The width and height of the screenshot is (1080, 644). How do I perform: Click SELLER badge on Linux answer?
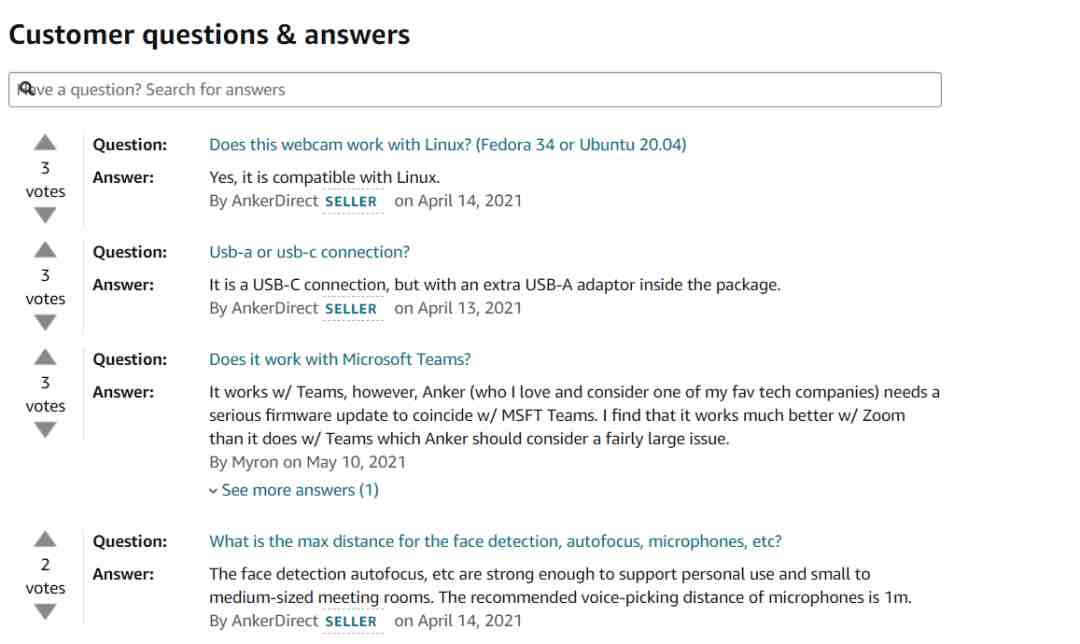[x=351, y=201]
